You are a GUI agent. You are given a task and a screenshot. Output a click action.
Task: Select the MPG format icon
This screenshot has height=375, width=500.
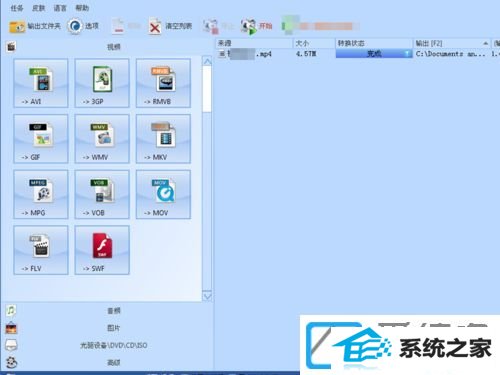pyautogui.click(x=41, y=194)
